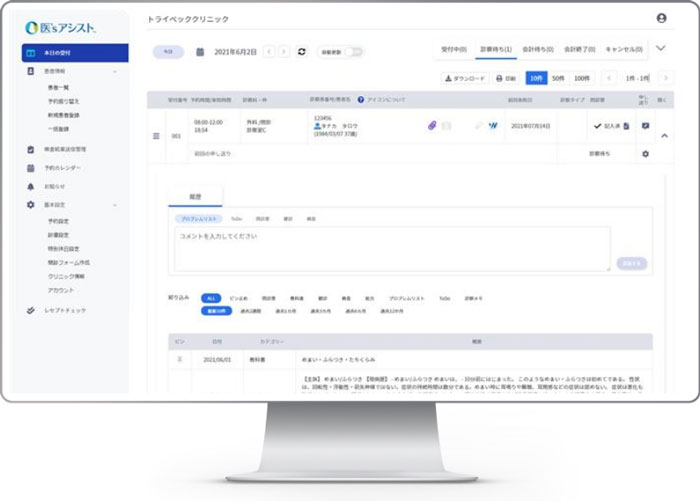The width and height of the screenshot is (700, 501).
Task: Switch to the 会計待ち tab
Action: (540, 48)
